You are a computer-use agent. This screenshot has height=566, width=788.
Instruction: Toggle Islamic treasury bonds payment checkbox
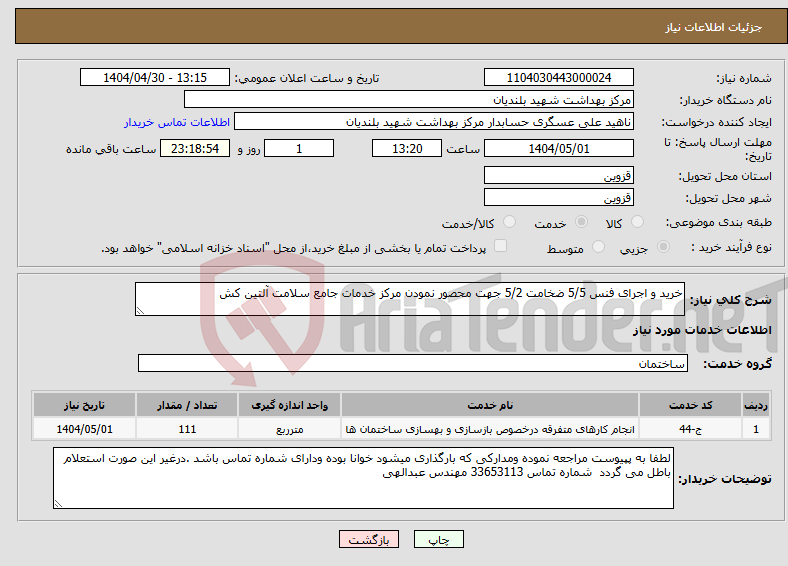(x=501, y=245)
